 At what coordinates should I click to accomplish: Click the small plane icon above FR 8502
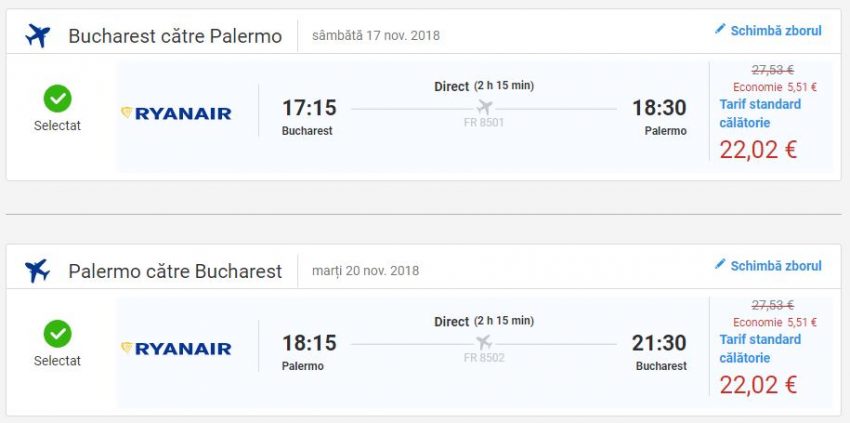[485, 343]
